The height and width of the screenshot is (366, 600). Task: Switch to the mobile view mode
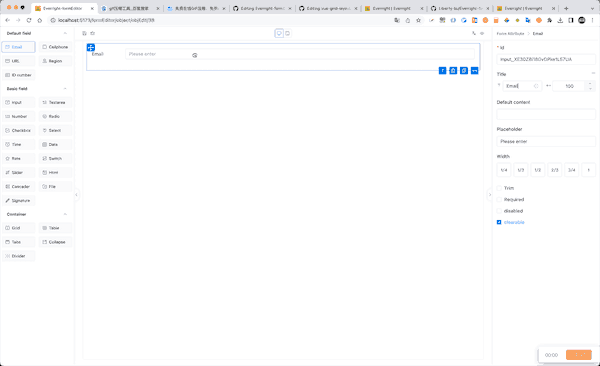pyautogui.click(x=288, y=33)
